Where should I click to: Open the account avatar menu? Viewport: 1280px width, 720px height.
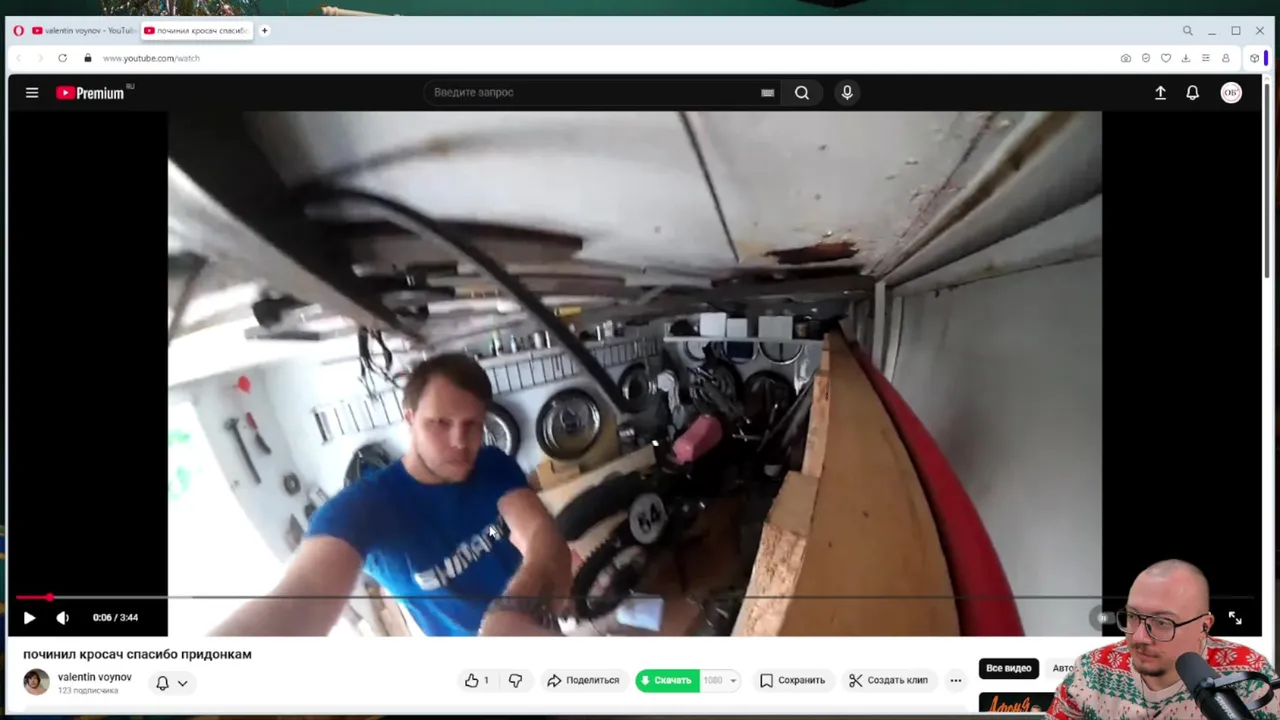(x=1231, y=93)
